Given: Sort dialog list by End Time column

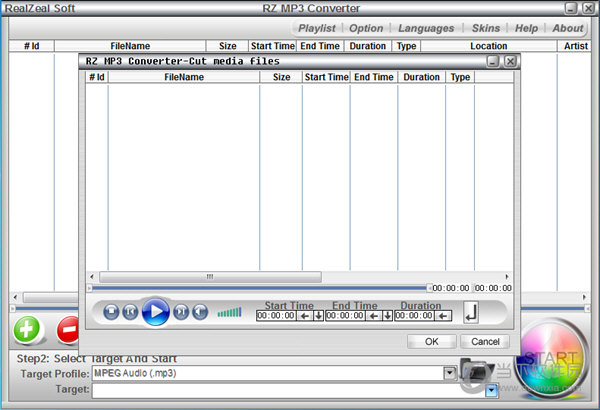Looking at the screenshot, I should pos(374,77).
